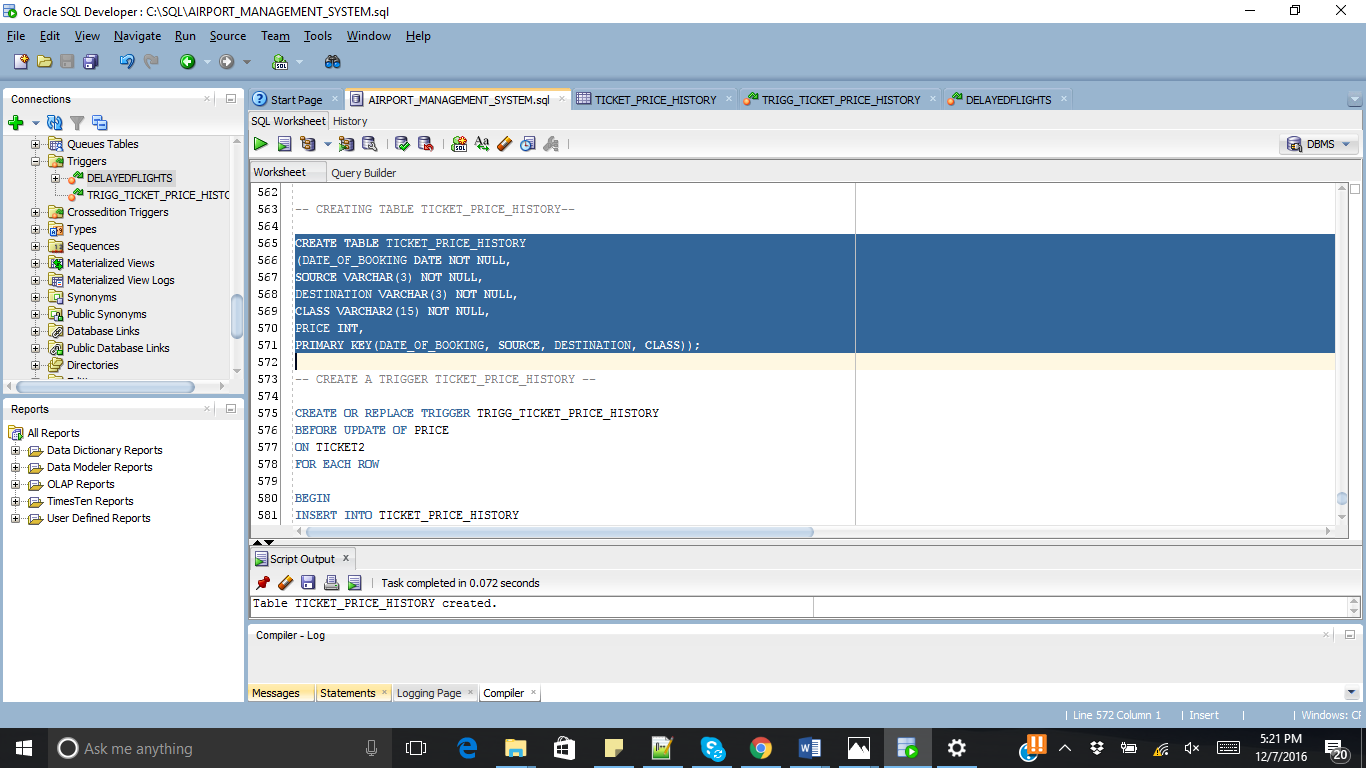Viewport: 1366px width, 768px height.
Task: Switch to the History sub-tab
Action: tap(350, 121)
